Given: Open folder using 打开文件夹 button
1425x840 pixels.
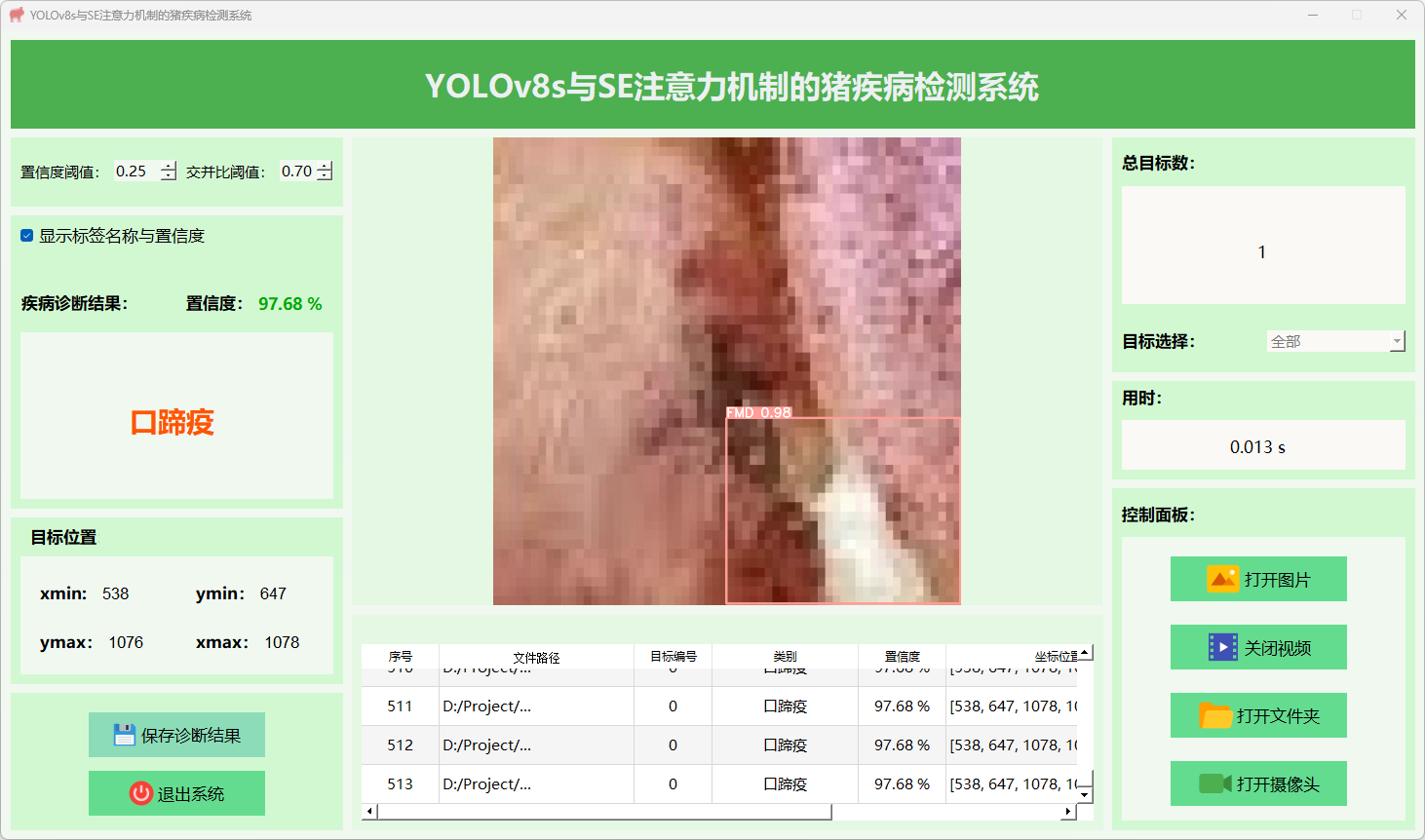Looking at the screenshot, I should (1258, 715).
